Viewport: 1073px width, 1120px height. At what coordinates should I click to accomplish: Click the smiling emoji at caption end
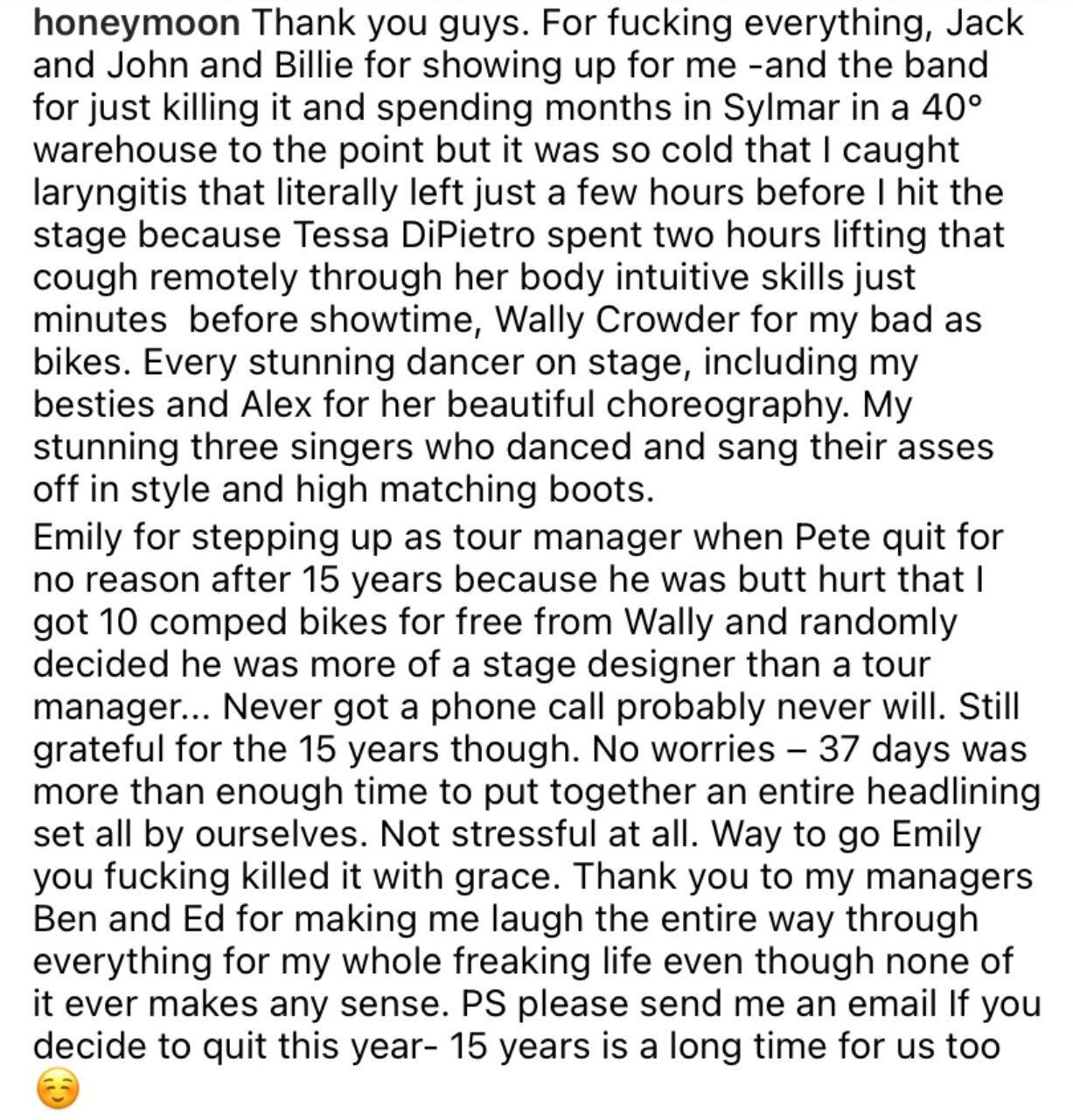[57, 1089]
